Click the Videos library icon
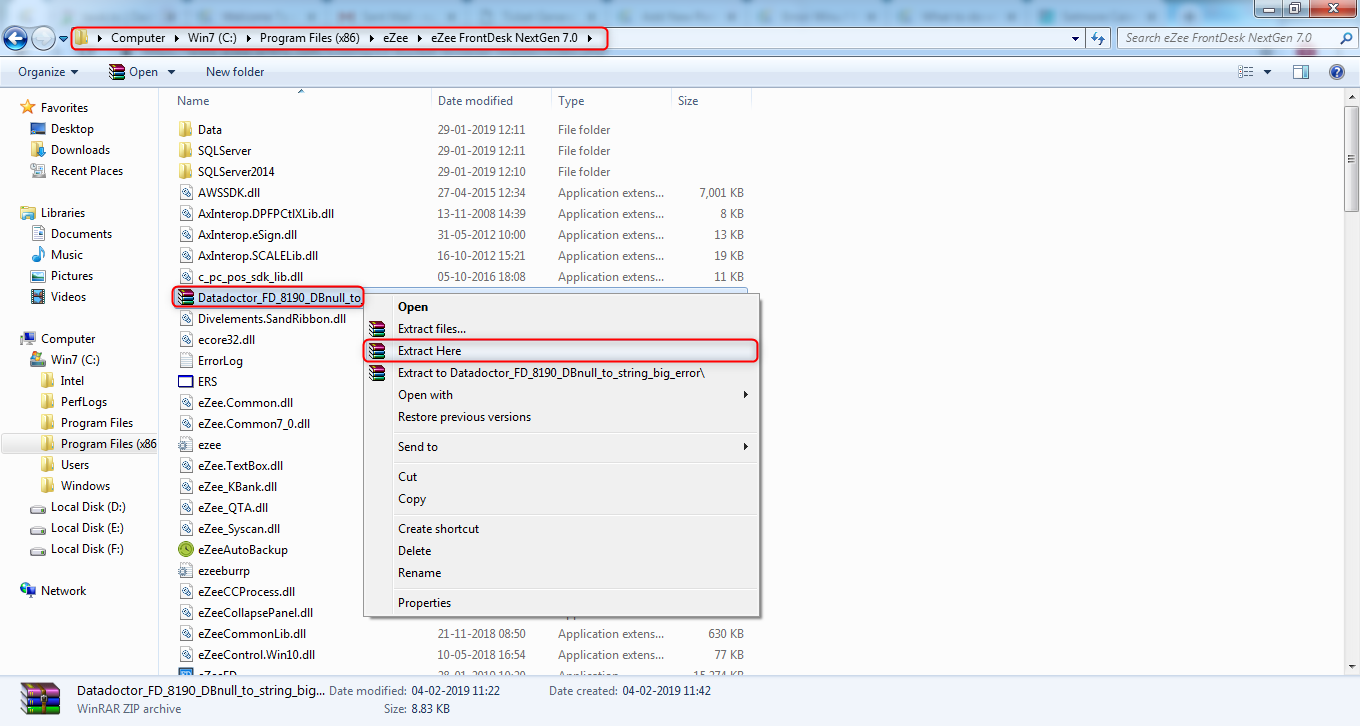 (38, 297)
